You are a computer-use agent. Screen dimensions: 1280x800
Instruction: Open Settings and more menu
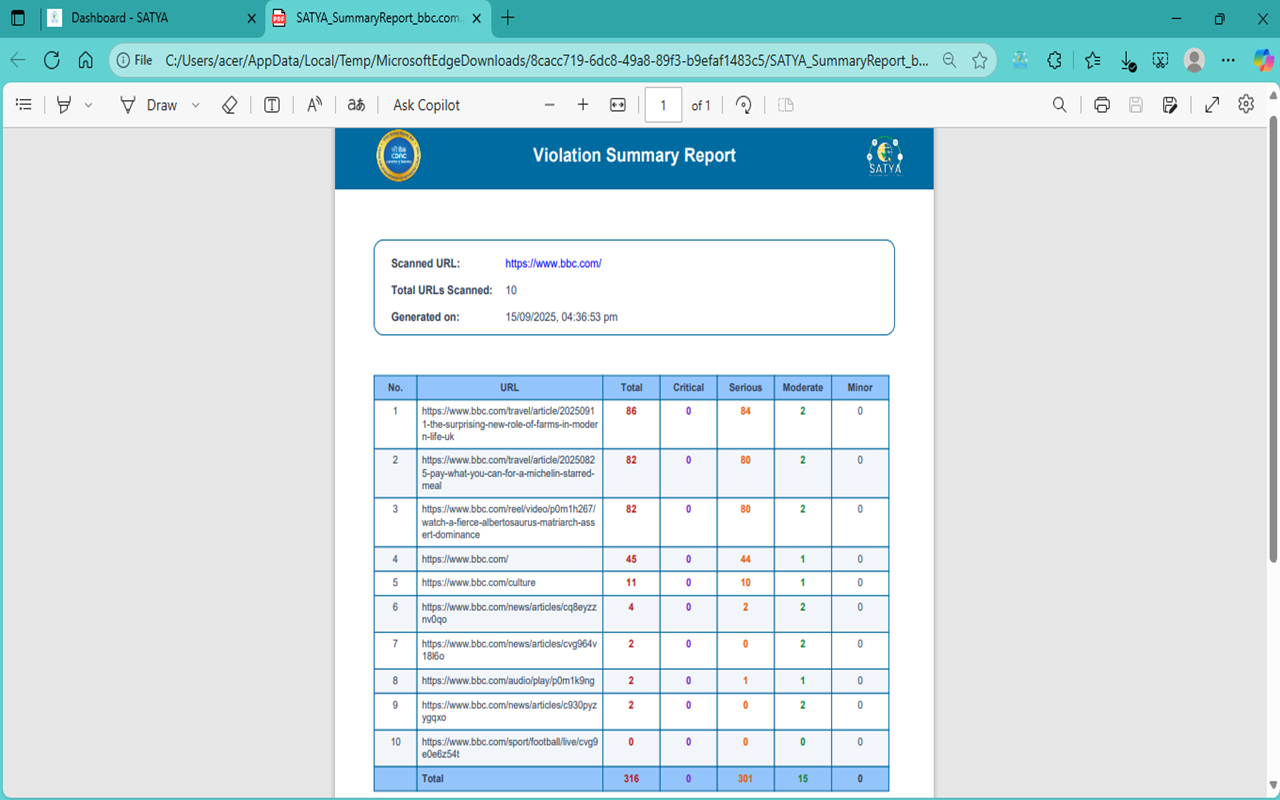tap(1228, 60)
